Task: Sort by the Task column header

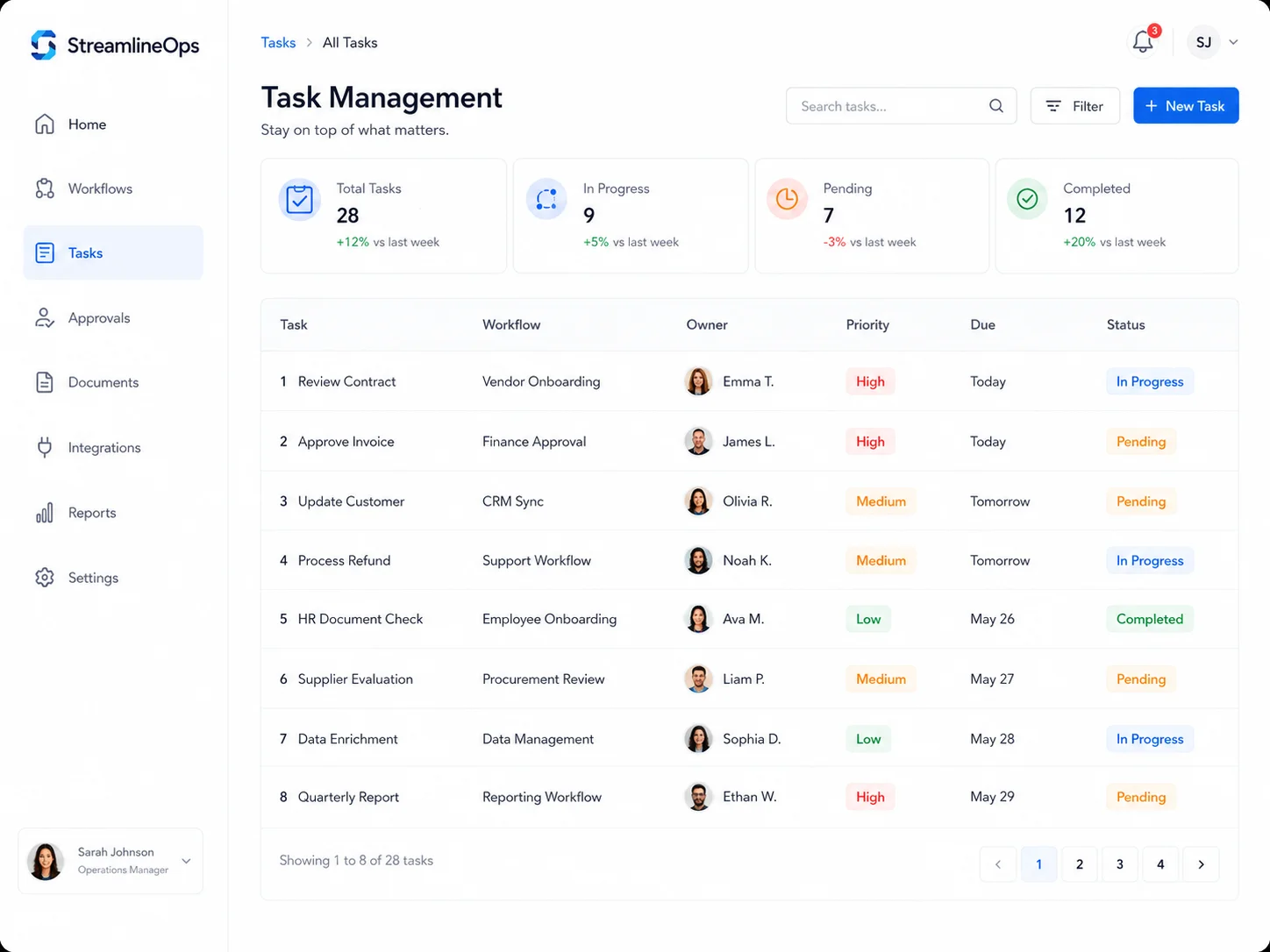Action: point(294,324)
